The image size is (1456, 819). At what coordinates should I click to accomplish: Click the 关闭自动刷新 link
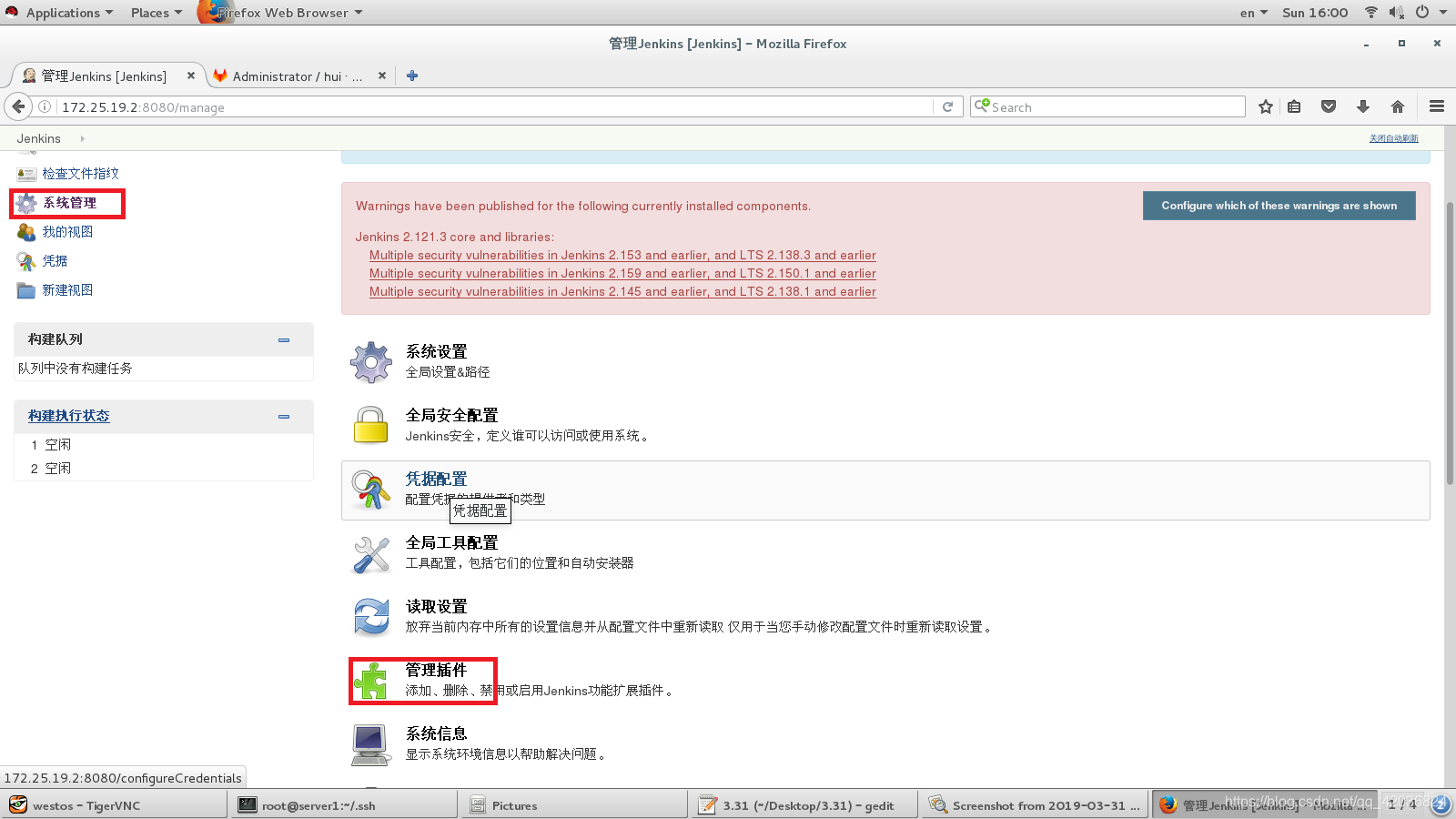1393,138
